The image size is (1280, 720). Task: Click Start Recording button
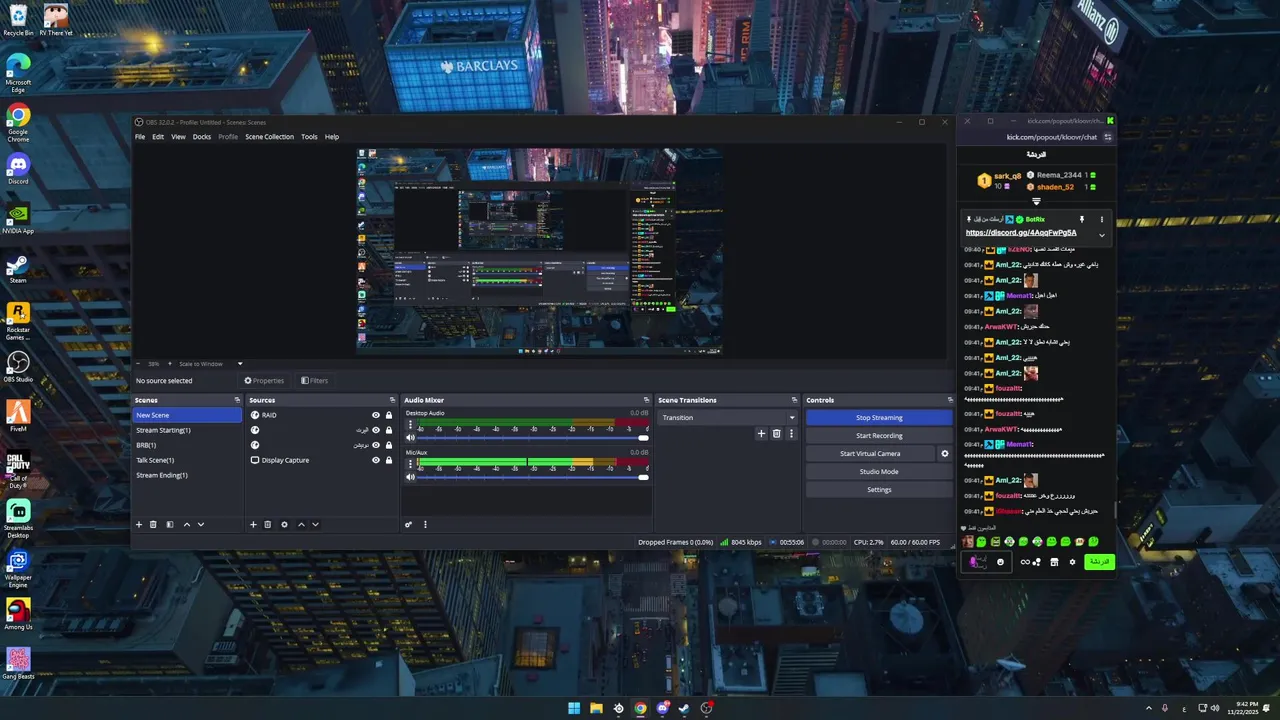tap(879, 436)
